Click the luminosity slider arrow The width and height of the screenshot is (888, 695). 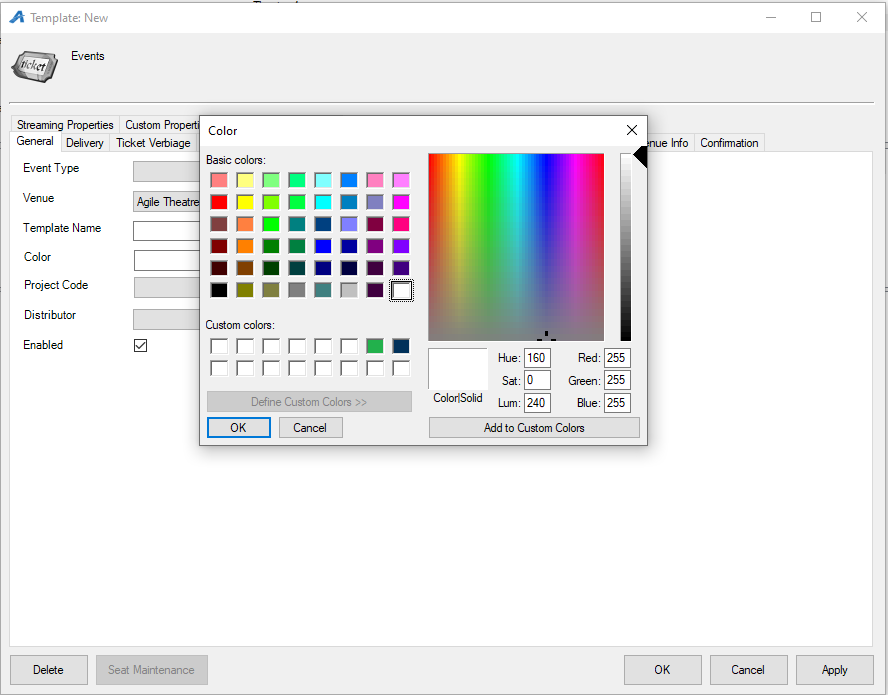641,157
